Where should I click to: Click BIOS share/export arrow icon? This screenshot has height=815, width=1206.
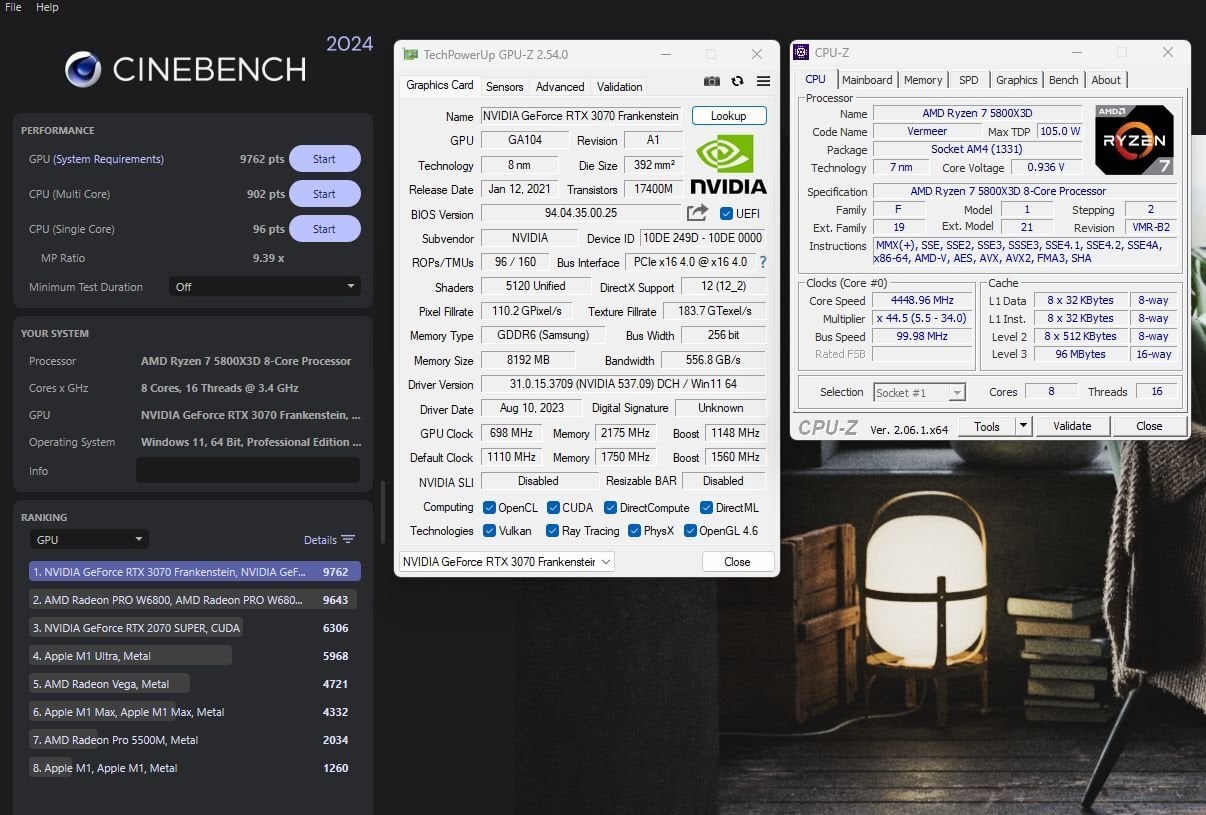[697, 213]
